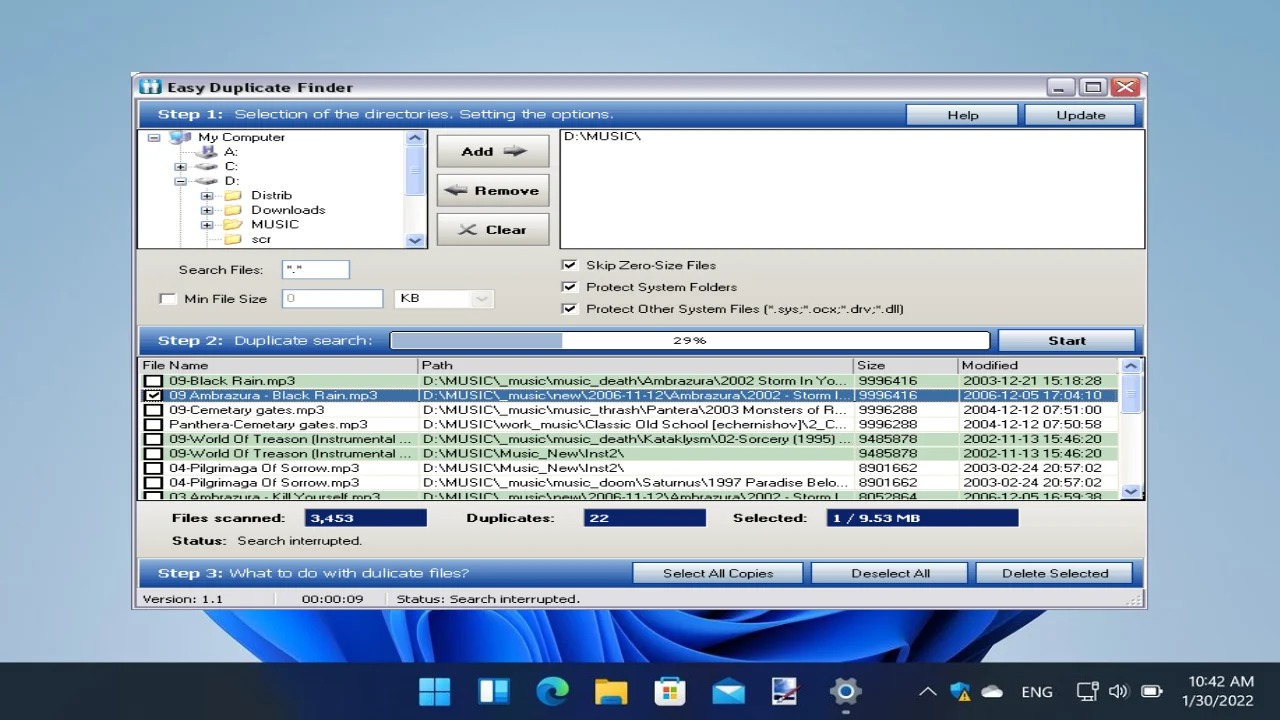Click the Select All Copies button

pyautogui.click(x=718, y=573)
